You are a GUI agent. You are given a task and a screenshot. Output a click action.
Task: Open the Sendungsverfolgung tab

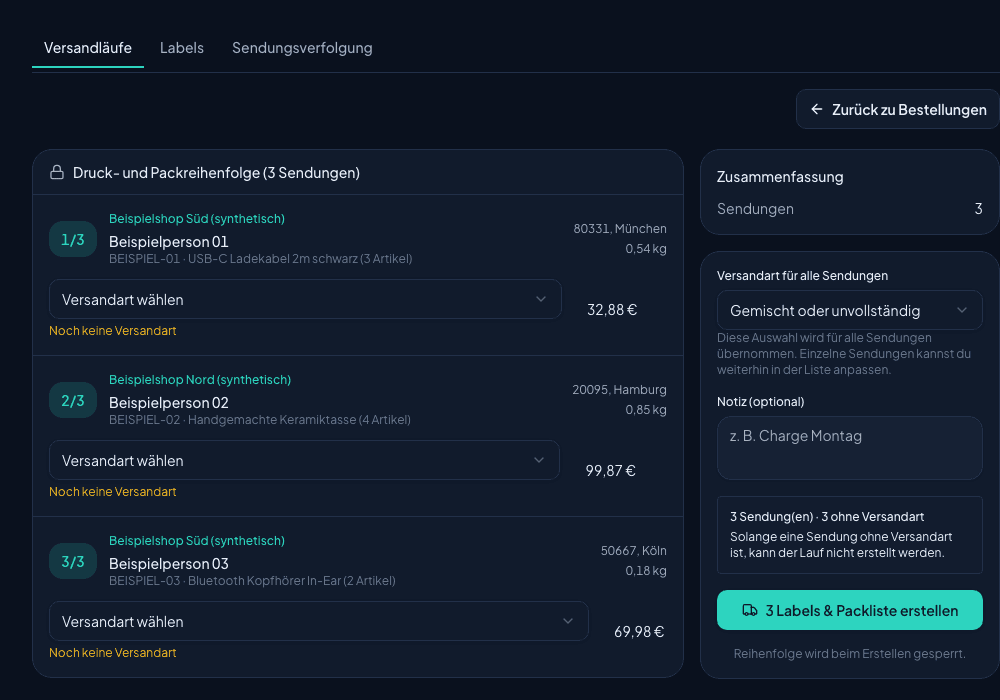coord(302,48)
